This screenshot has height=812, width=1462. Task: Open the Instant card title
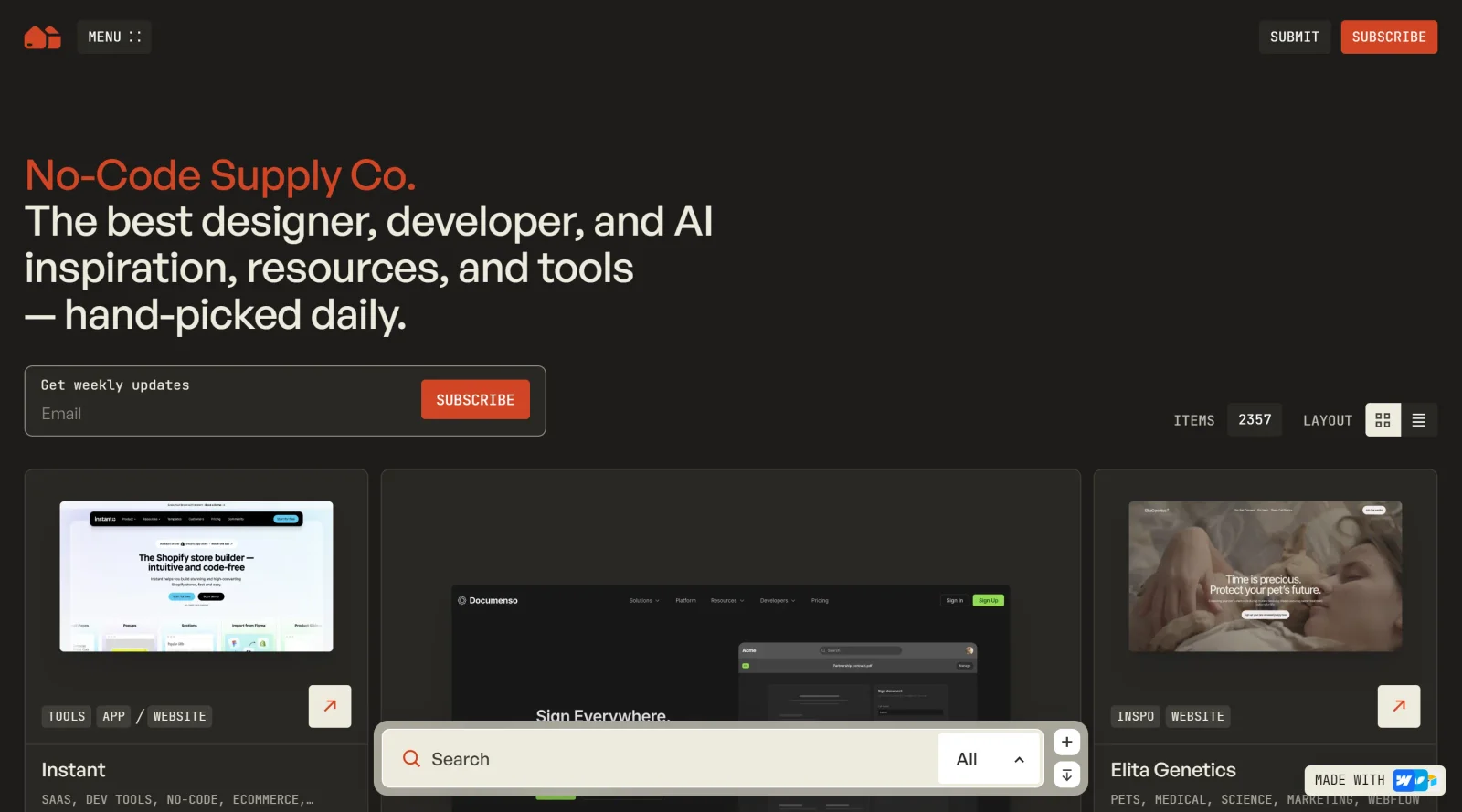(x=73, y=770)
